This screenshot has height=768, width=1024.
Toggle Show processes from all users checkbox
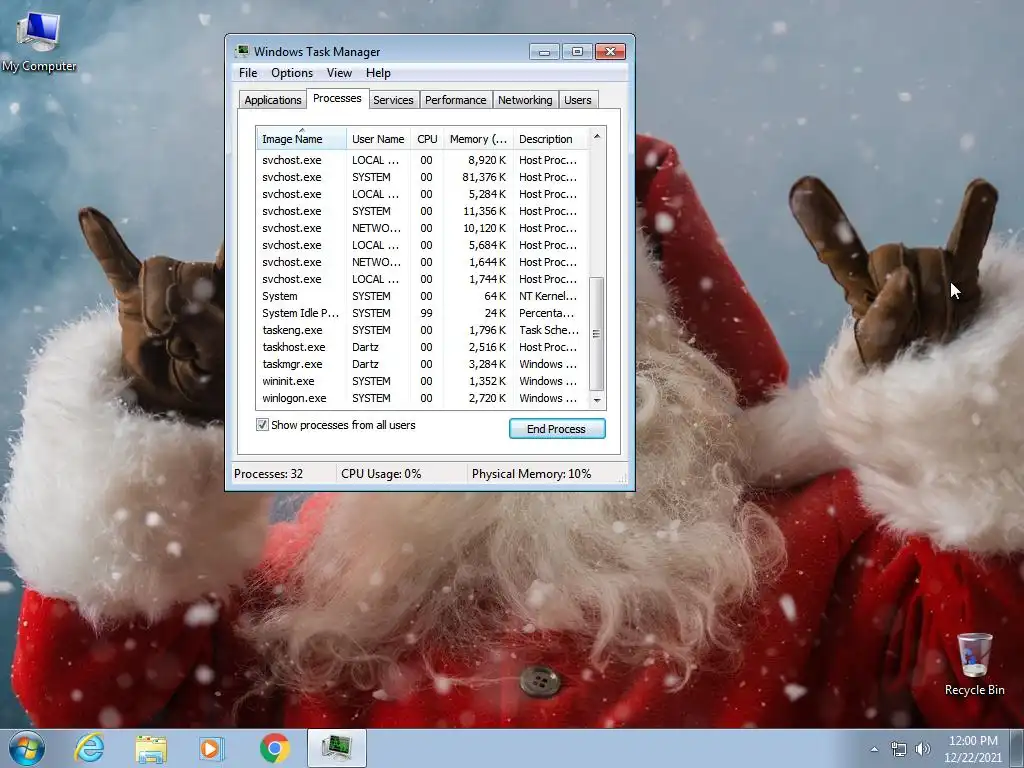point(262,425)
